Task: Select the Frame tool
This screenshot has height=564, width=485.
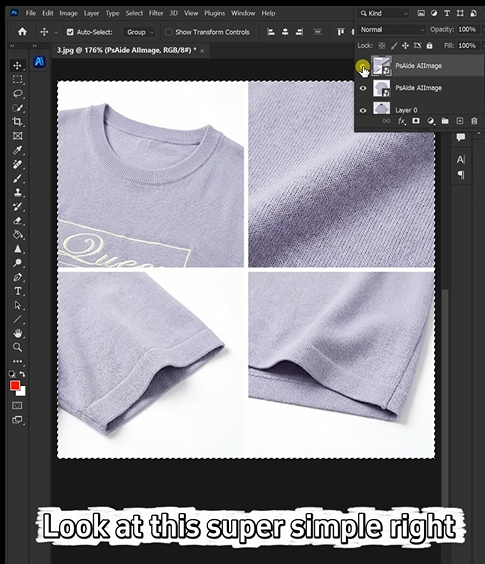Action: pos(17,136)
